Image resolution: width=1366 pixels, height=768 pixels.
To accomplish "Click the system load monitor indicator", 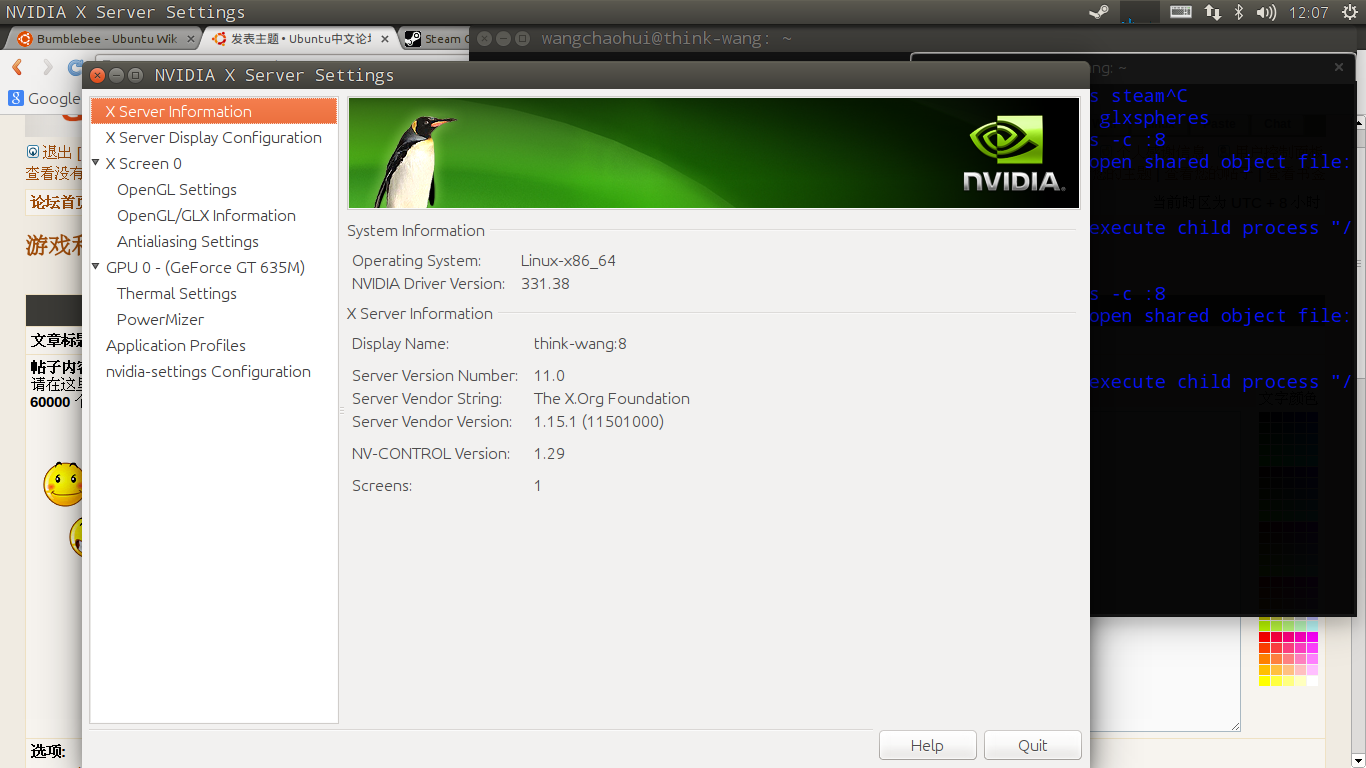I will click(x=1139, y=12).
